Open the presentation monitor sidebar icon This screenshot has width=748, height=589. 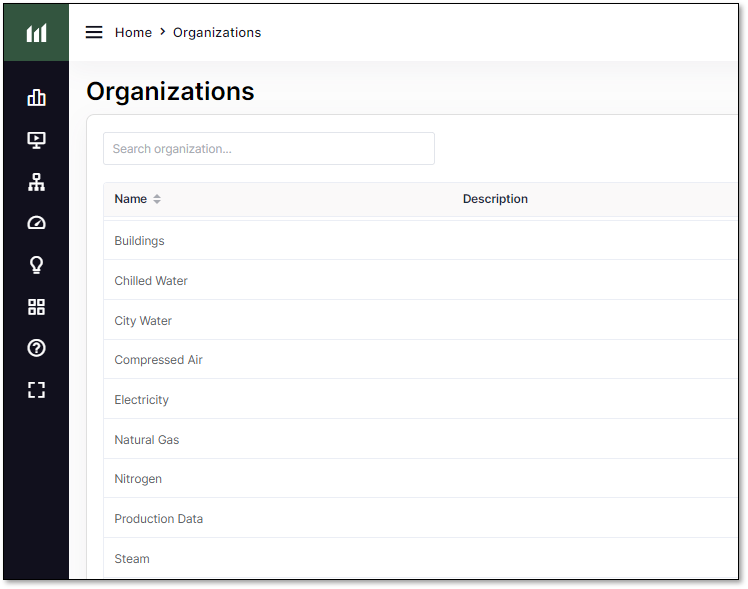tap(36, 140)
